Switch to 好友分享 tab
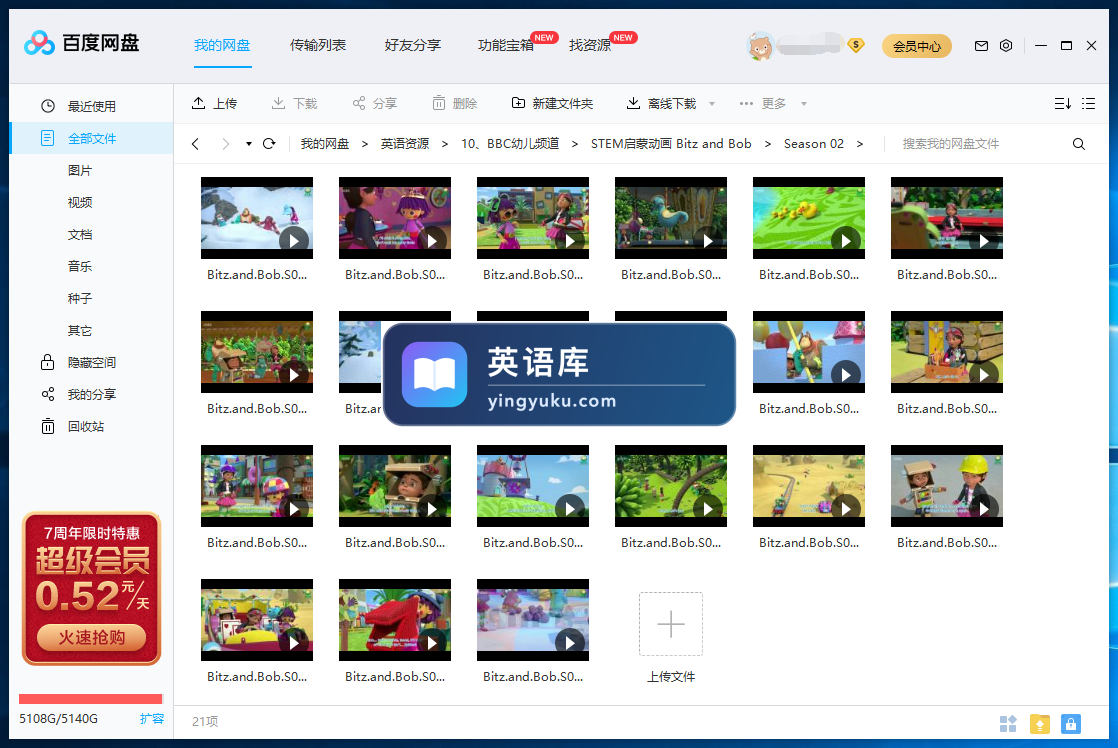 [x=413, y=45]
